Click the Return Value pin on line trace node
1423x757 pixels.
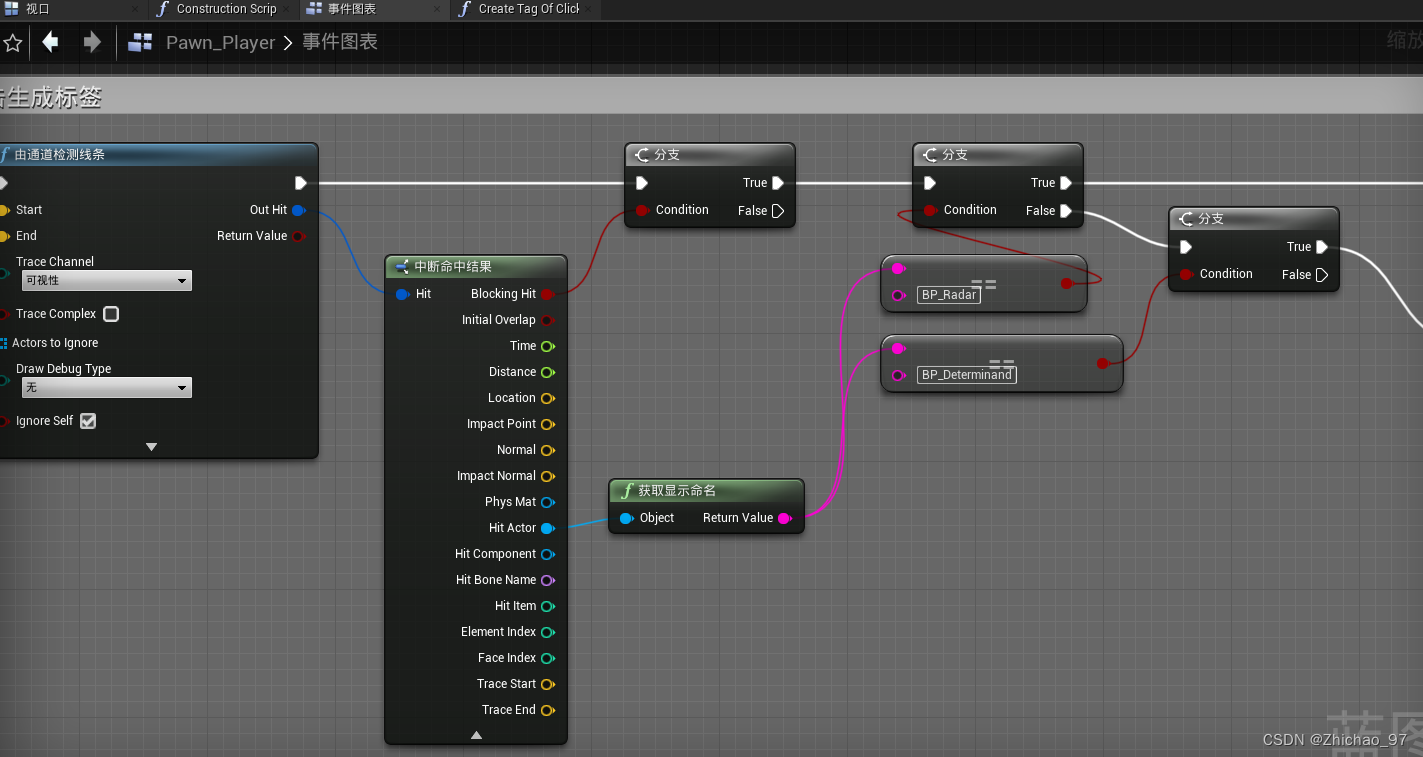pyautogui.click(x=298, y=236)
